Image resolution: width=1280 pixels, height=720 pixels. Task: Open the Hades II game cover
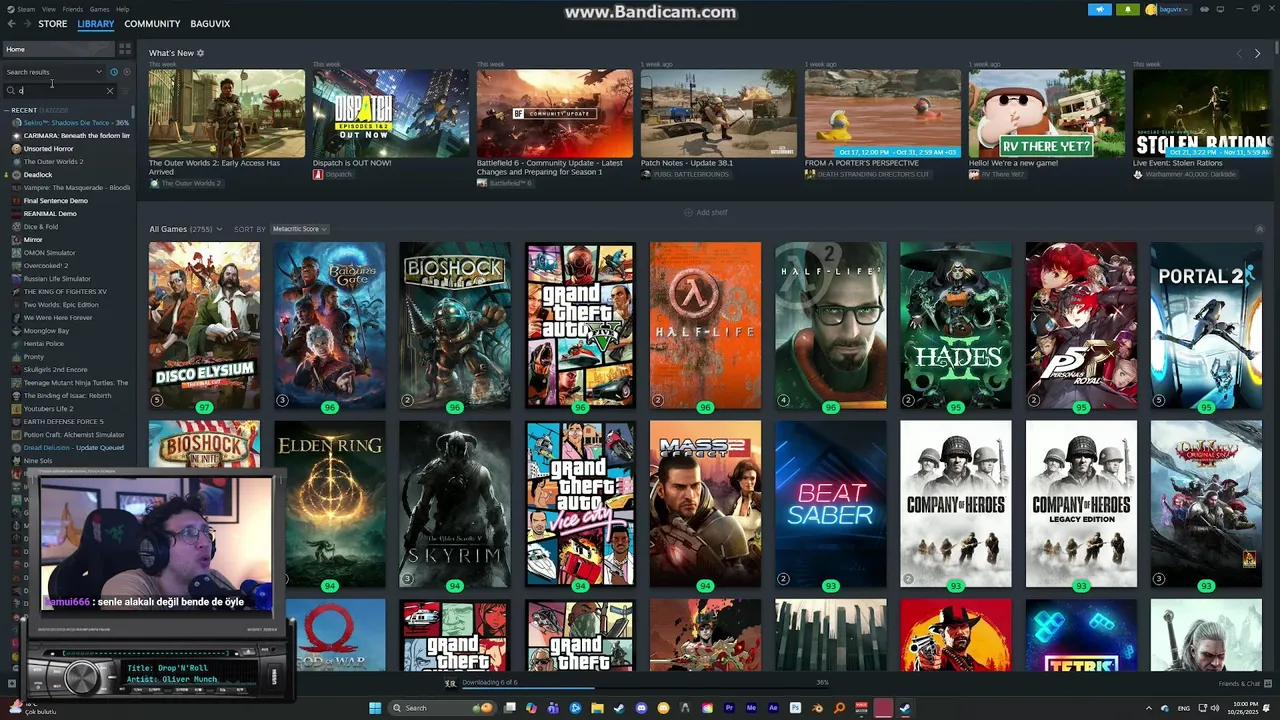[x=956, y=325]
